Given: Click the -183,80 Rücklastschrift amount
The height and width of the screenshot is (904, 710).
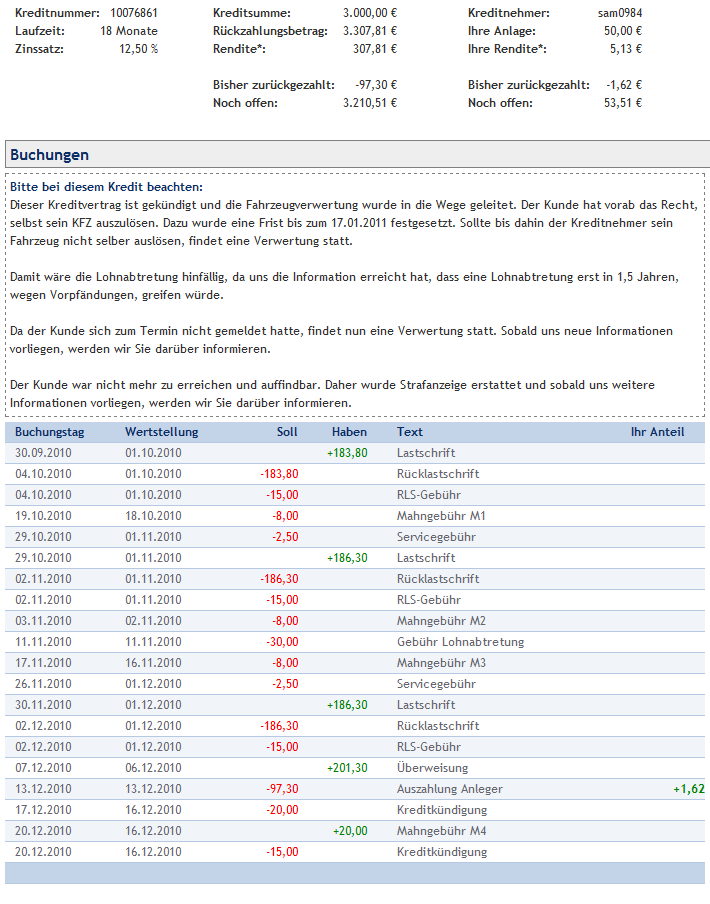Looking at the screenshot, I should click(280, 474).
